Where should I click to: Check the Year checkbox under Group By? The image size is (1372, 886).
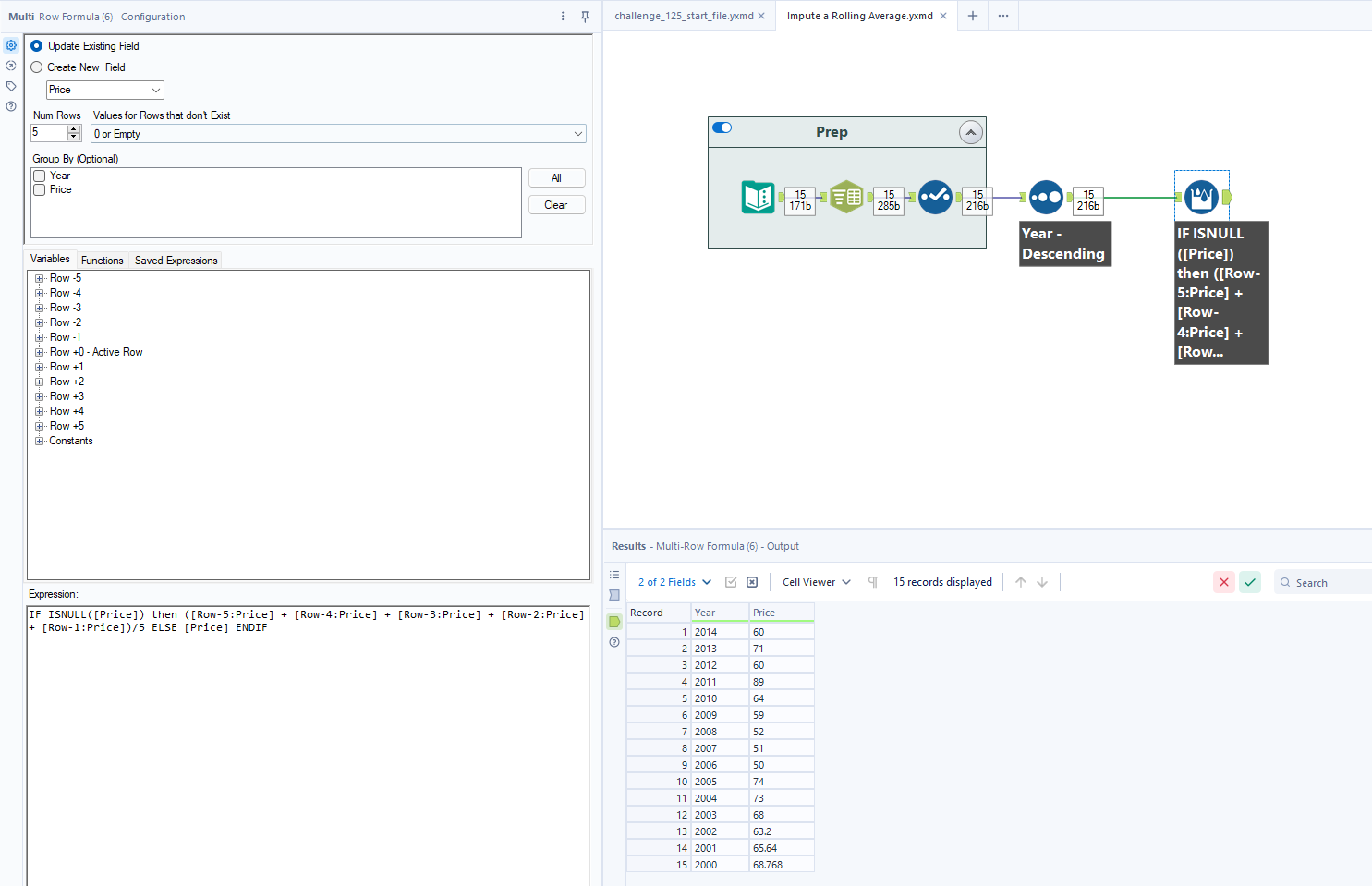(x=39, y=175)
